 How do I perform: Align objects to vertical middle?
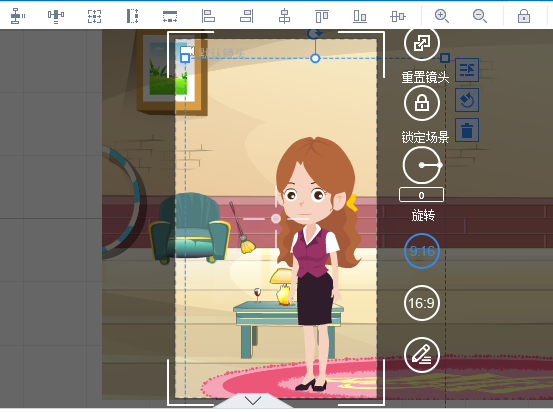tap(398, 16)
